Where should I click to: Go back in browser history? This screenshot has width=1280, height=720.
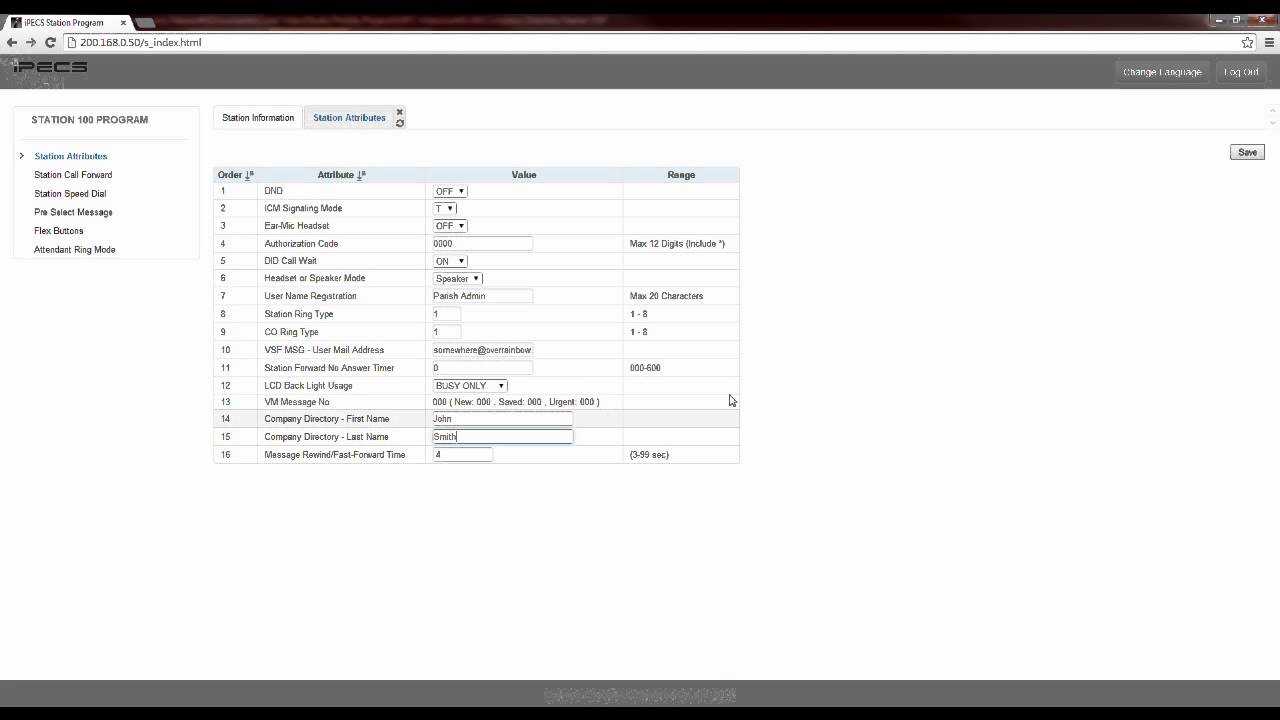(12, 42)
